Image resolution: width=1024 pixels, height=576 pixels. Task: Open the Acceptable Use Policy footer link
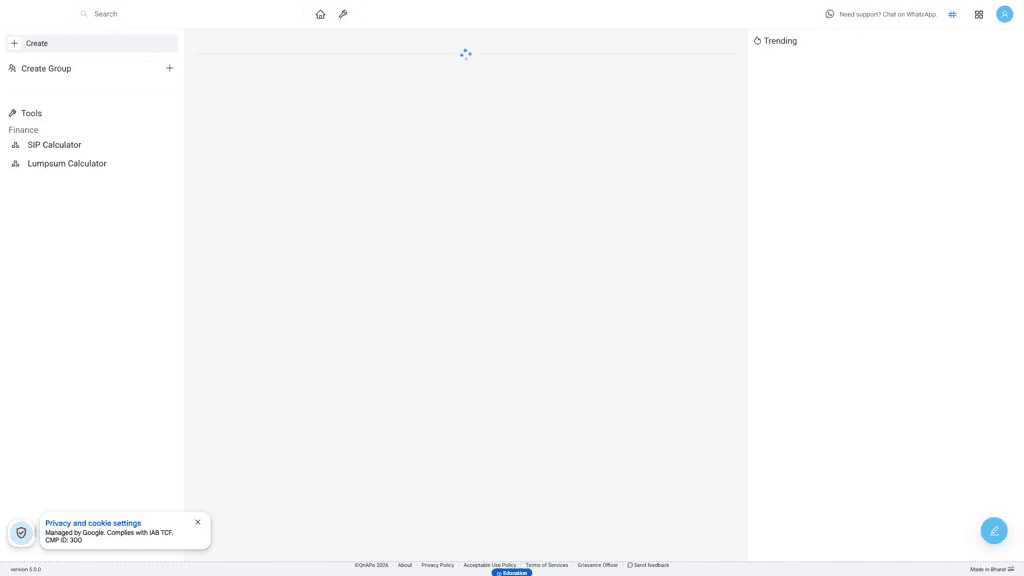pos(490,565)
